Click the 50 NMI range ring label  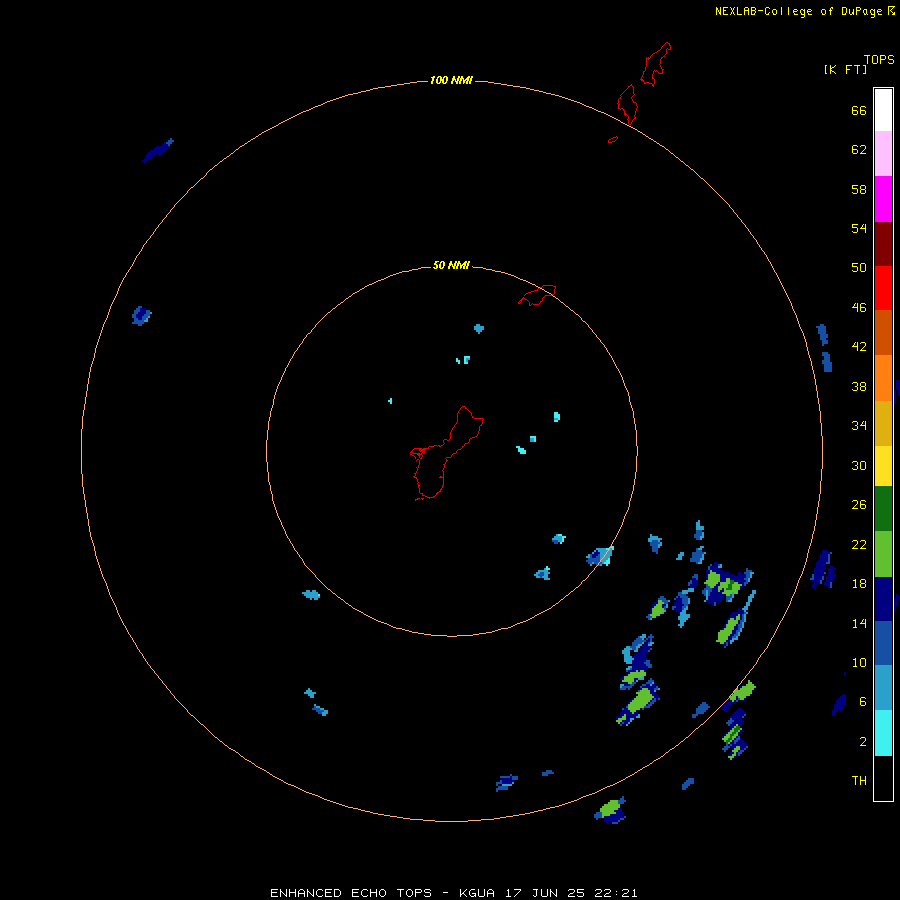[451, 265]
